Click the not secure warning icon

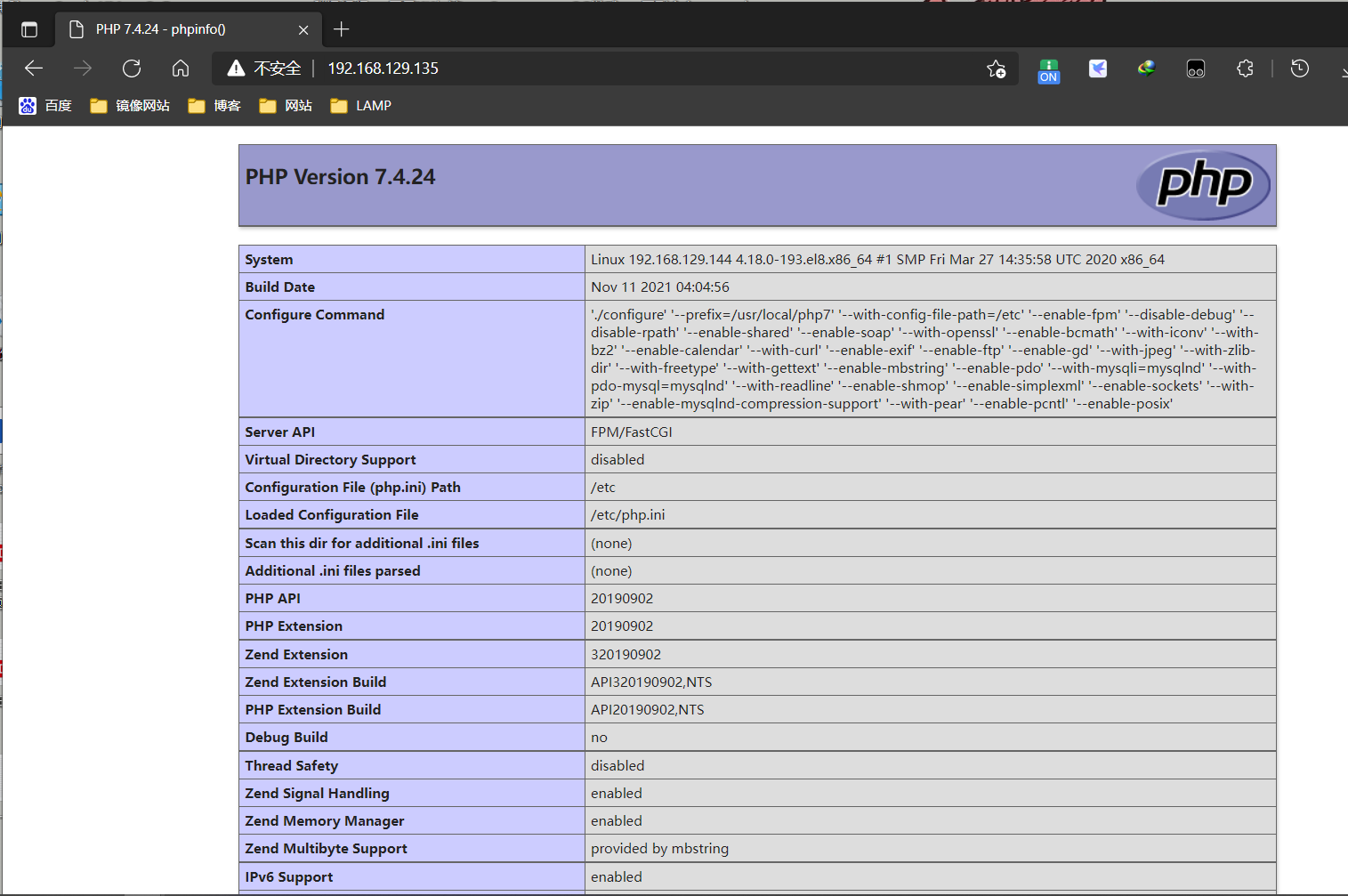236,69
